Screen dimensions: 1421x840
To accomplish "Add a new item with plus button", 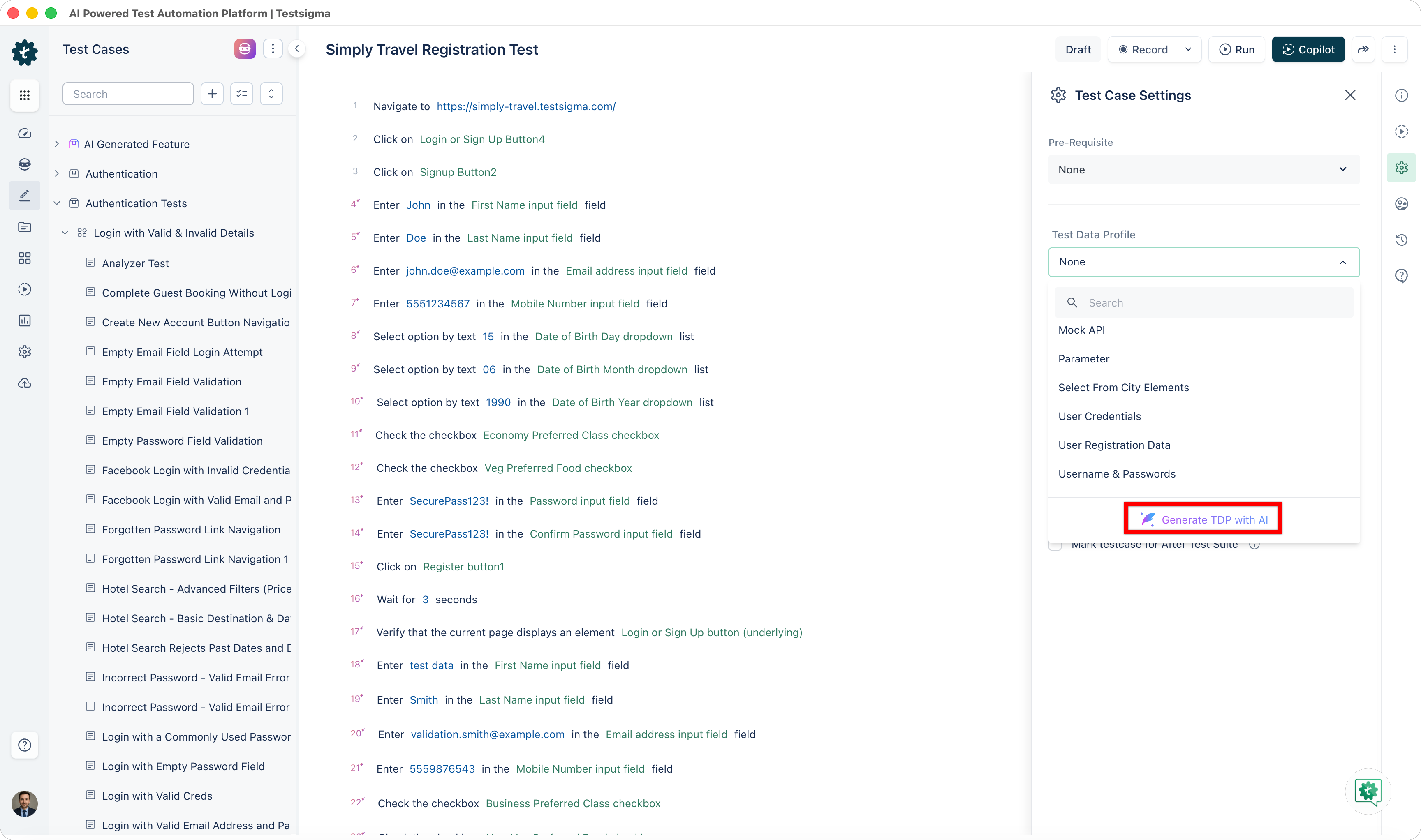I will 213,94.
